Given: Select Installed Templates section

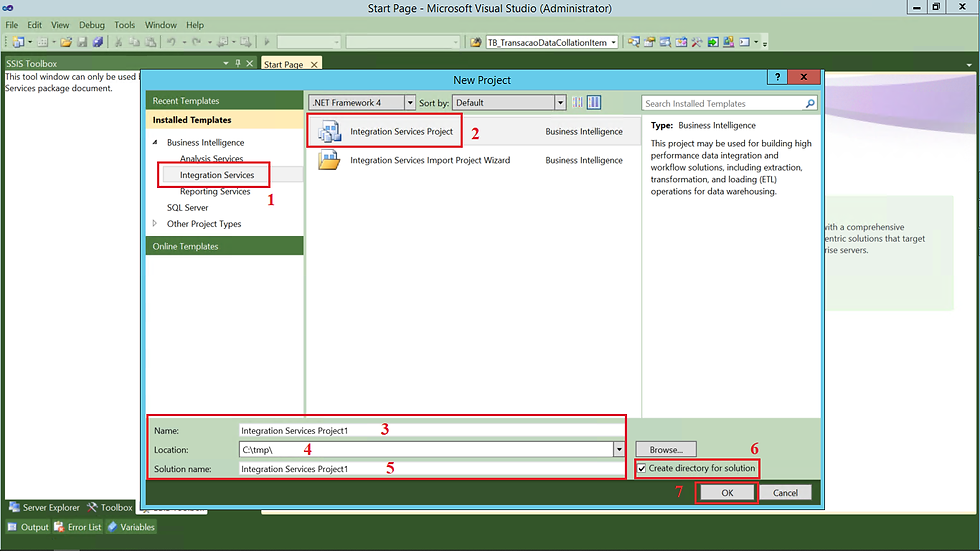Looking at the screenshot, I should (224, 120).
